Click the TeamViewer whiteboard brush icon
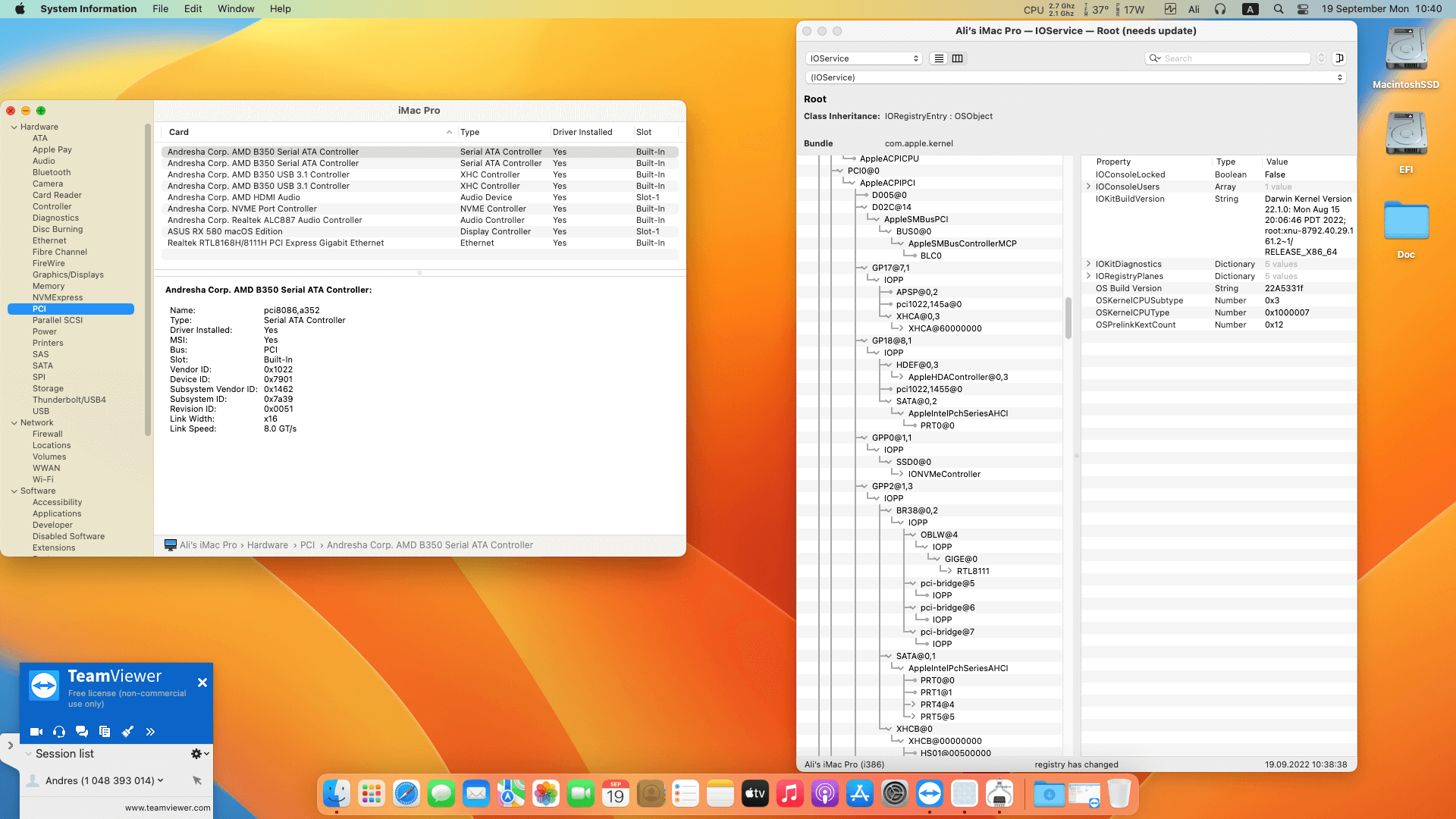Screen dimensions: 1456x819 click(127, 732)
